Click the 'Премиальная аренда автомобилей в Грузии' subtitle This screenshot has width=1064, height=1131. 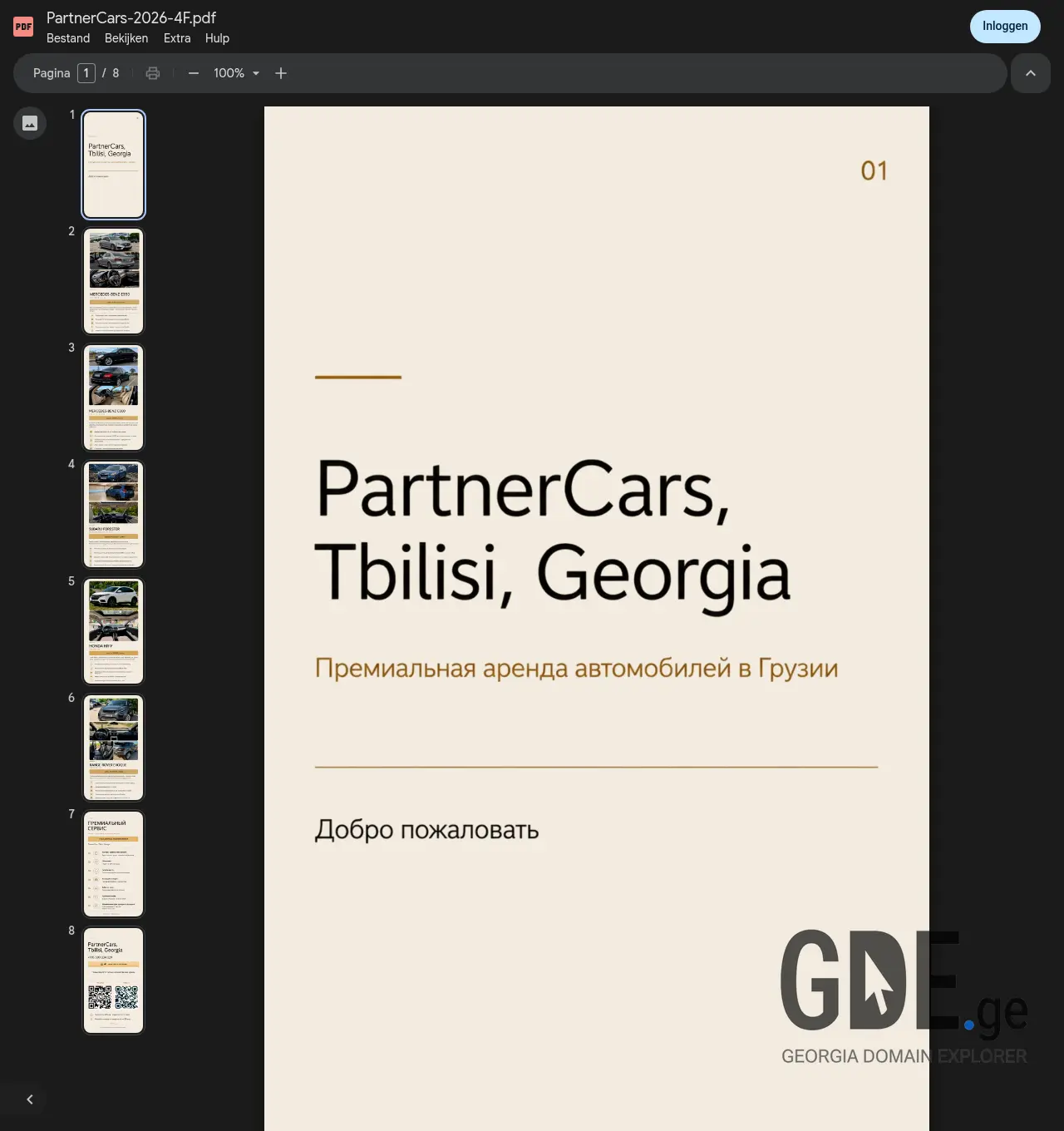[576, 668]
